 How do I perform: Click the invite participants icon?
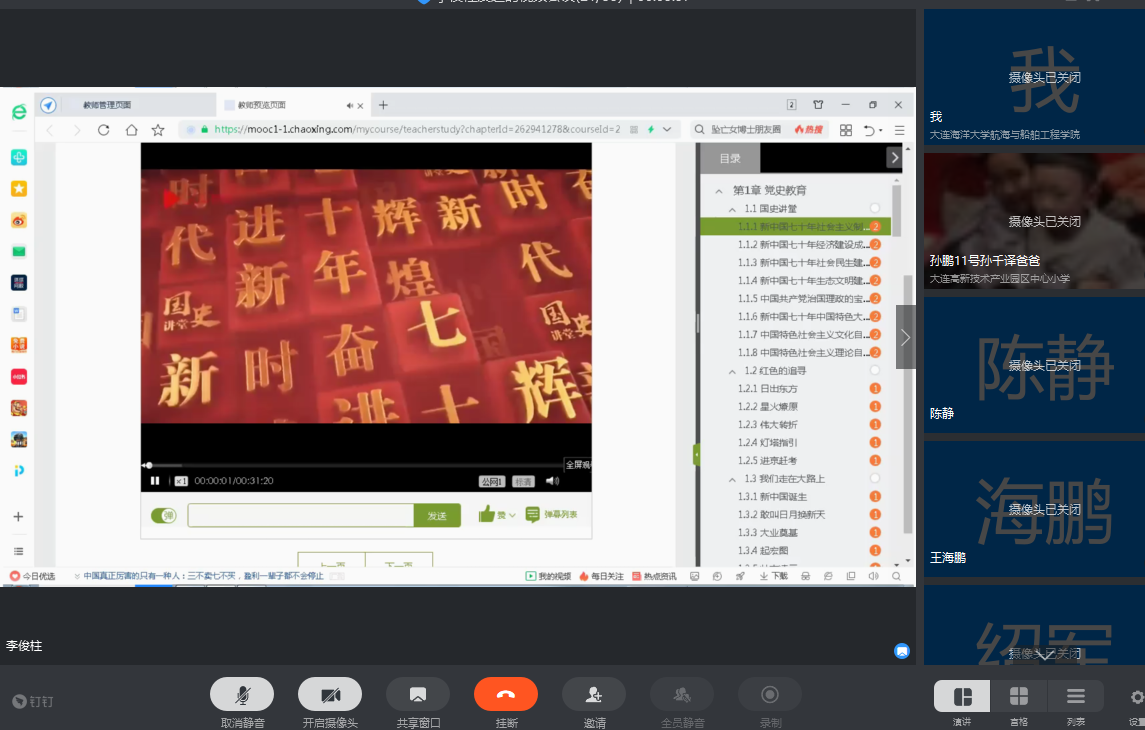click(x=593, y=694)
